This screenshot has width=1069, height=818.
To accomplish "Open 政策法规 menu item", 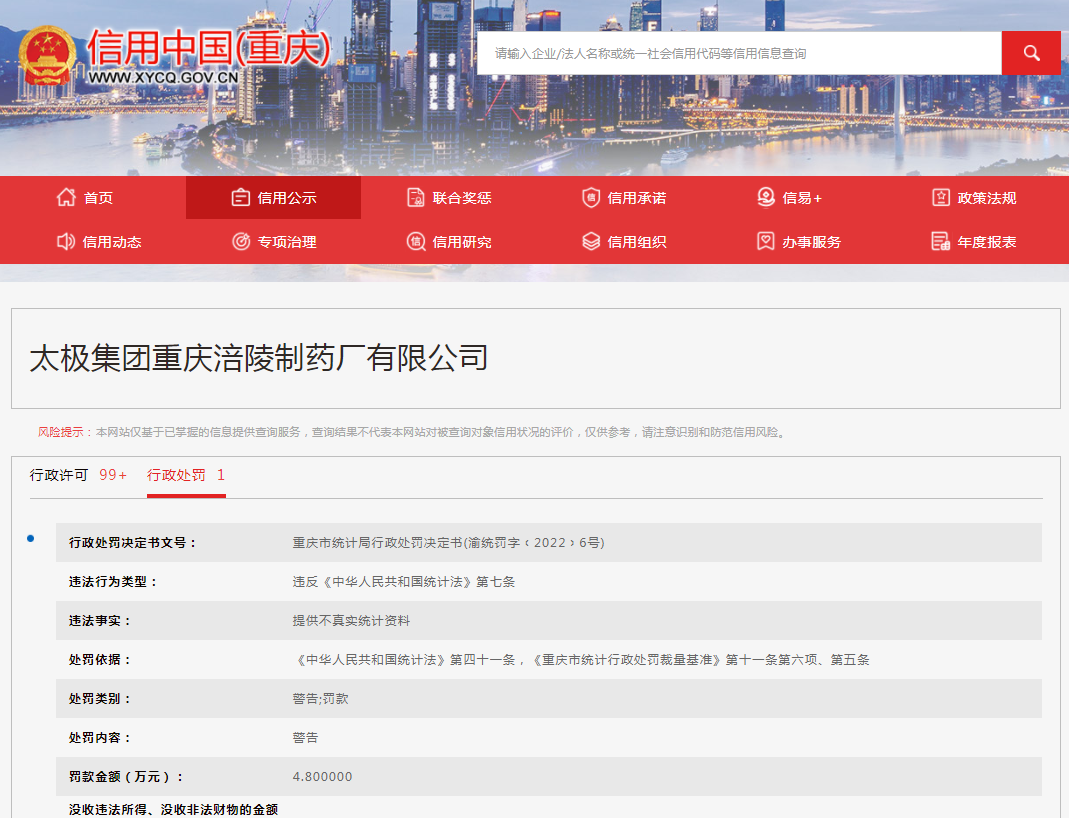I will (x=987, y=198).
